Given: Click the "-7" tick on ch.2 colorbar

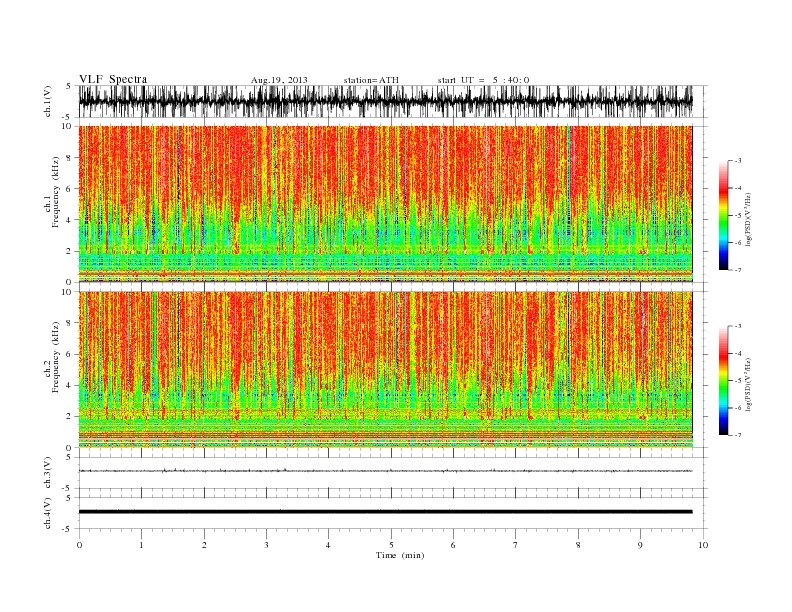Looking at the screenshot, I should (x=738, y=435).
